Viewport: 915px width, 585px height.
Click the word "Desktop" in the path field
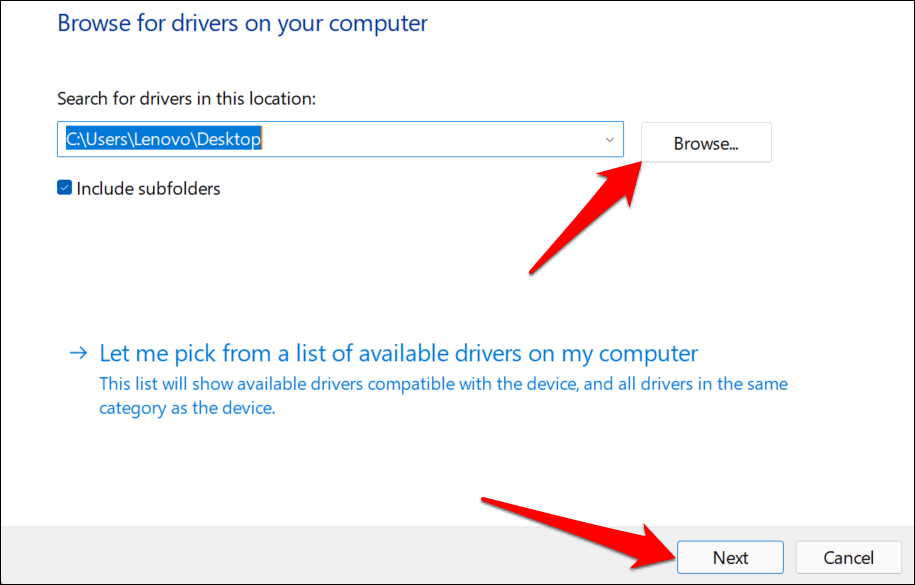pyautogui.click(x=230, y=140)
